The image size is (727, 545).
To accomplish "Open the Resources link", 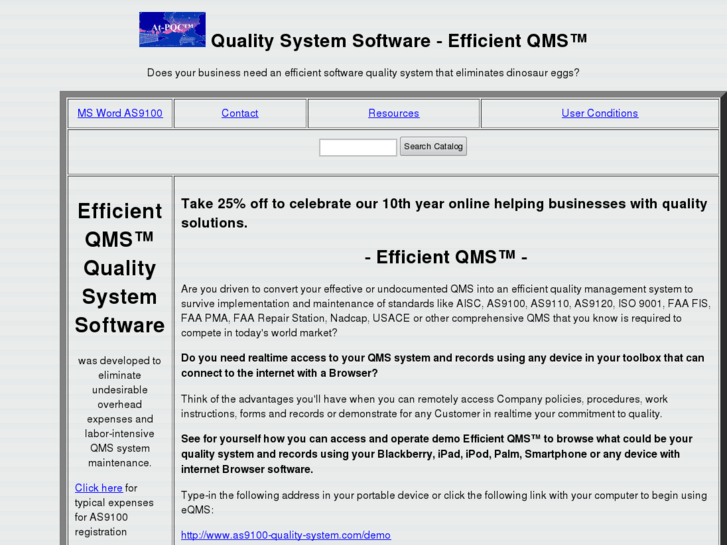I will (x=394, y=113).
